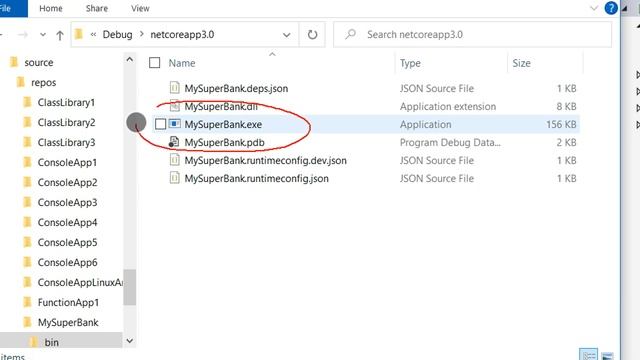The height and width of the screenshot is (360, 640).
Task: Click the 156 KB size cell
Action: point(561,124)
